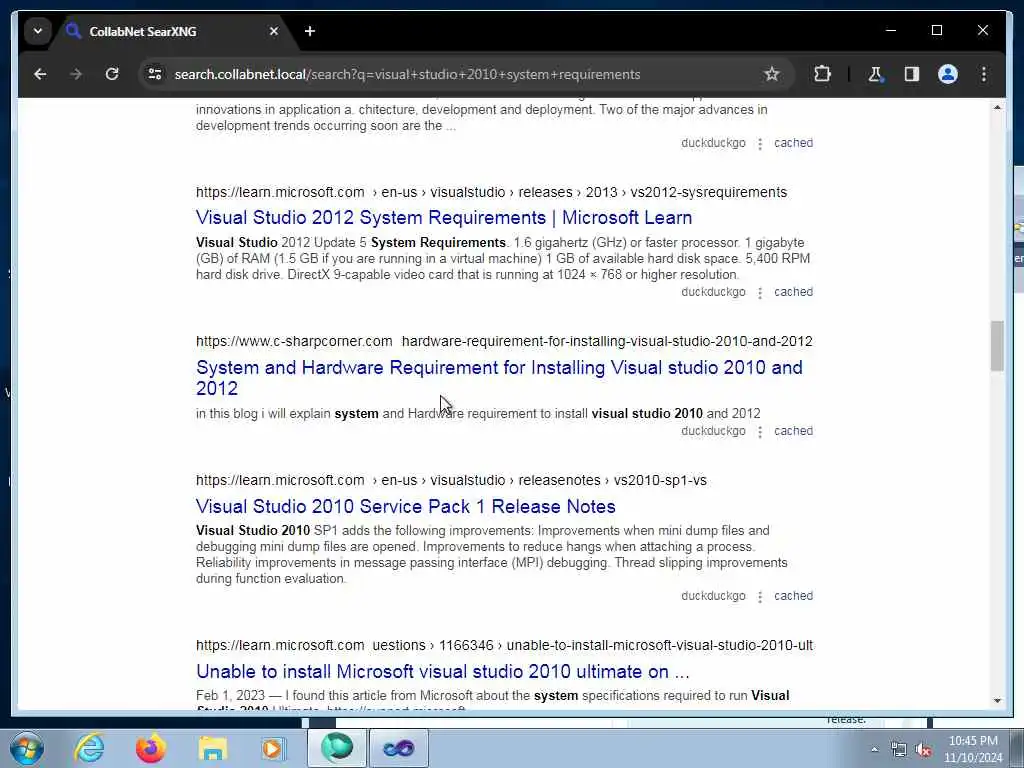Image resolution: width=1024 pixels, height=768 pixels.
Task: Open the browser side panel
Action: 912,74
